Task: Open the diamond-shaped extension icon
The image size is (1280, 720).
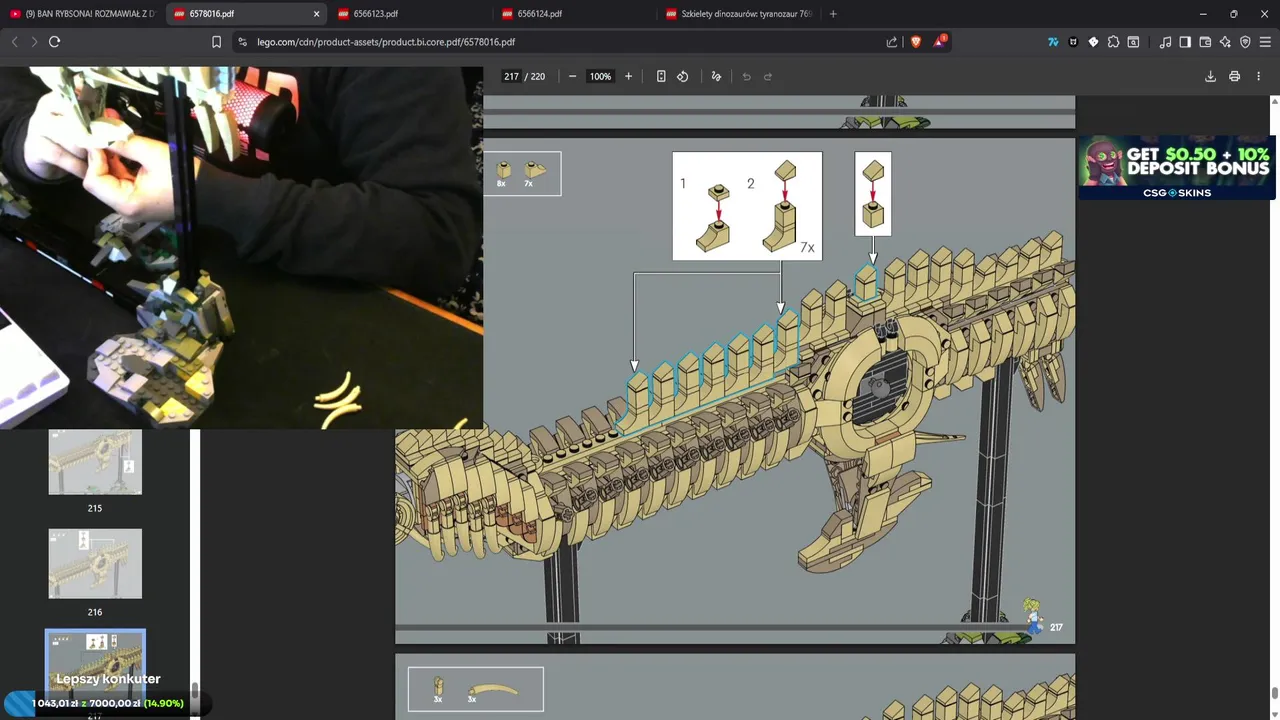Action: (x=1093, y=42)
